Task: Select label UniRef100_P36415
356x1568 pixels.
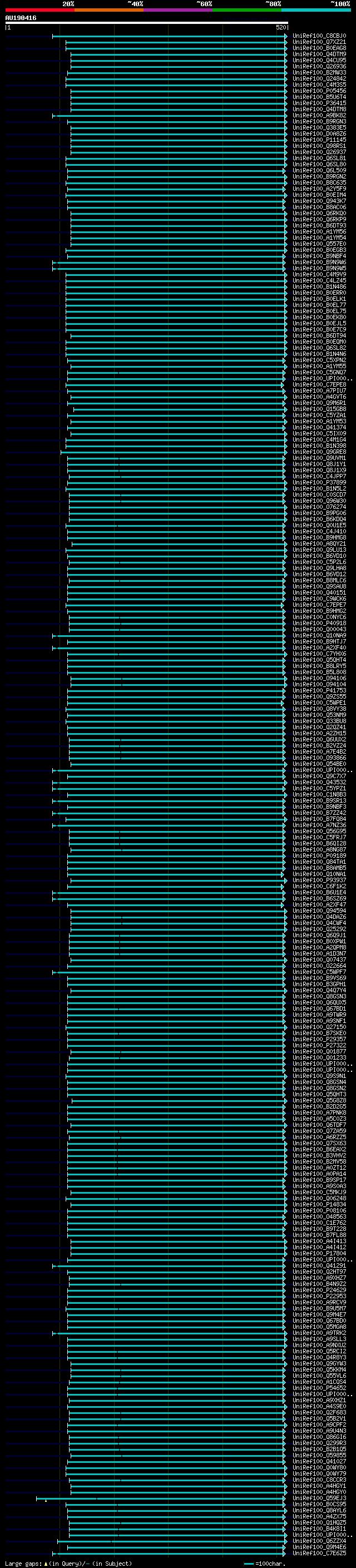Action: [319, 103]
